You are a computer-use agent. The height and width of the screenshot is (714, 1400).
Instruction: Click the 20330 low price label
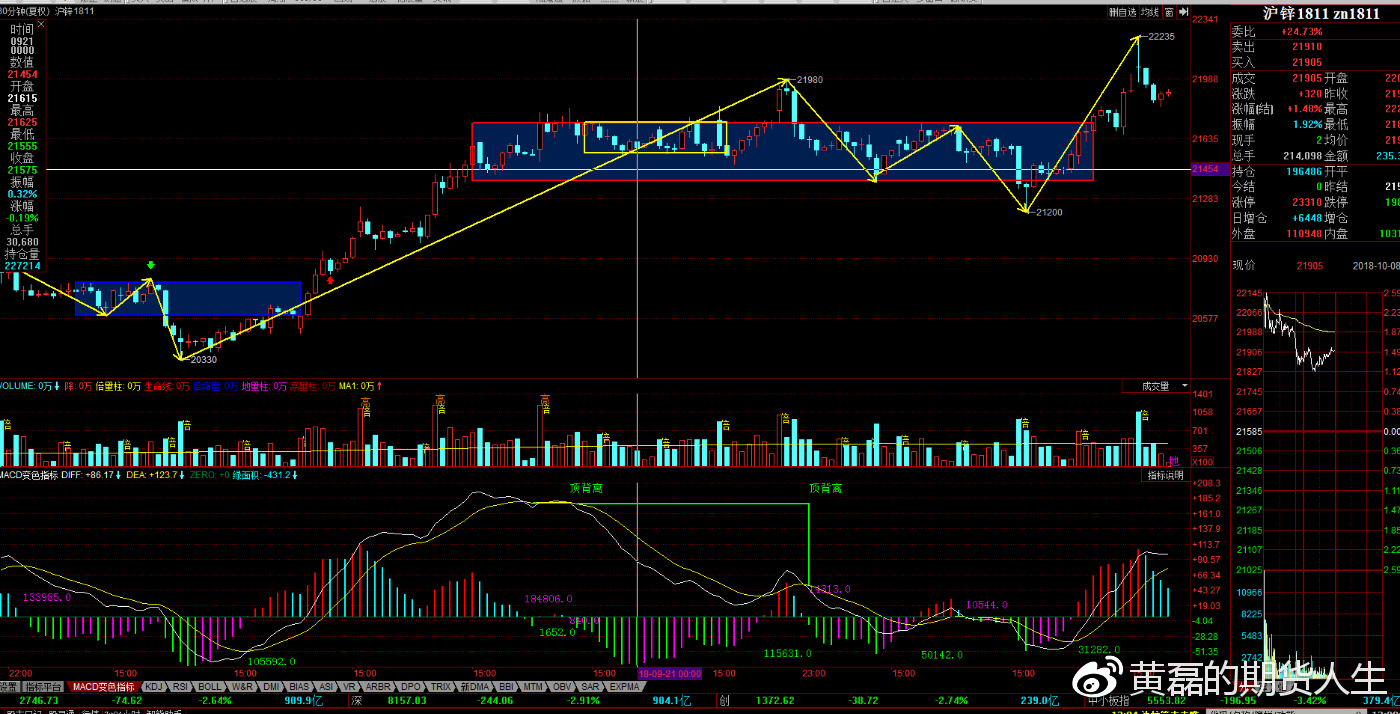point(203,359)
